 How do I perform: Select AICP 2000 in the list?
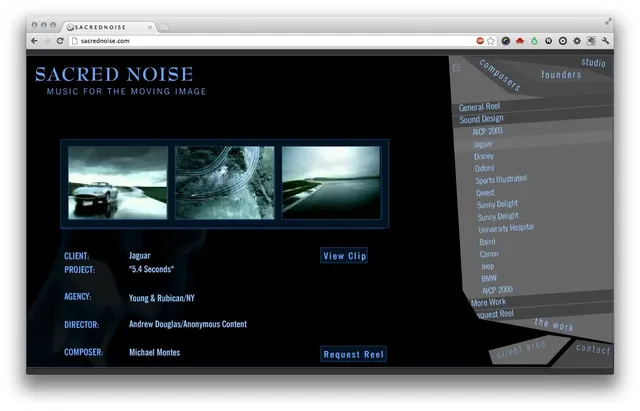497,290
